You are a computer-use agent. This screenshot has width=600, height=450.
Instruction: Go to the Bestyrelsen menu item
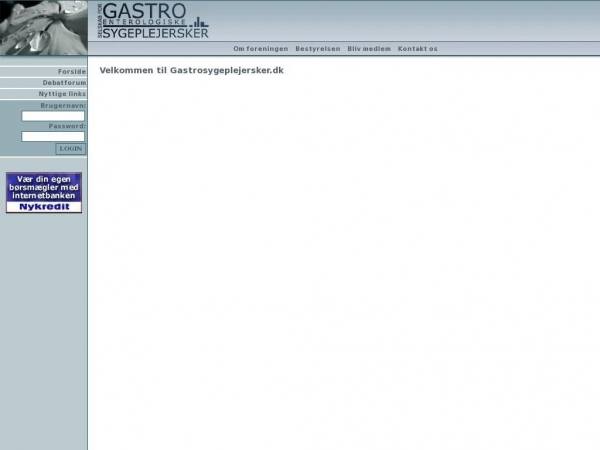pos(317,48)
